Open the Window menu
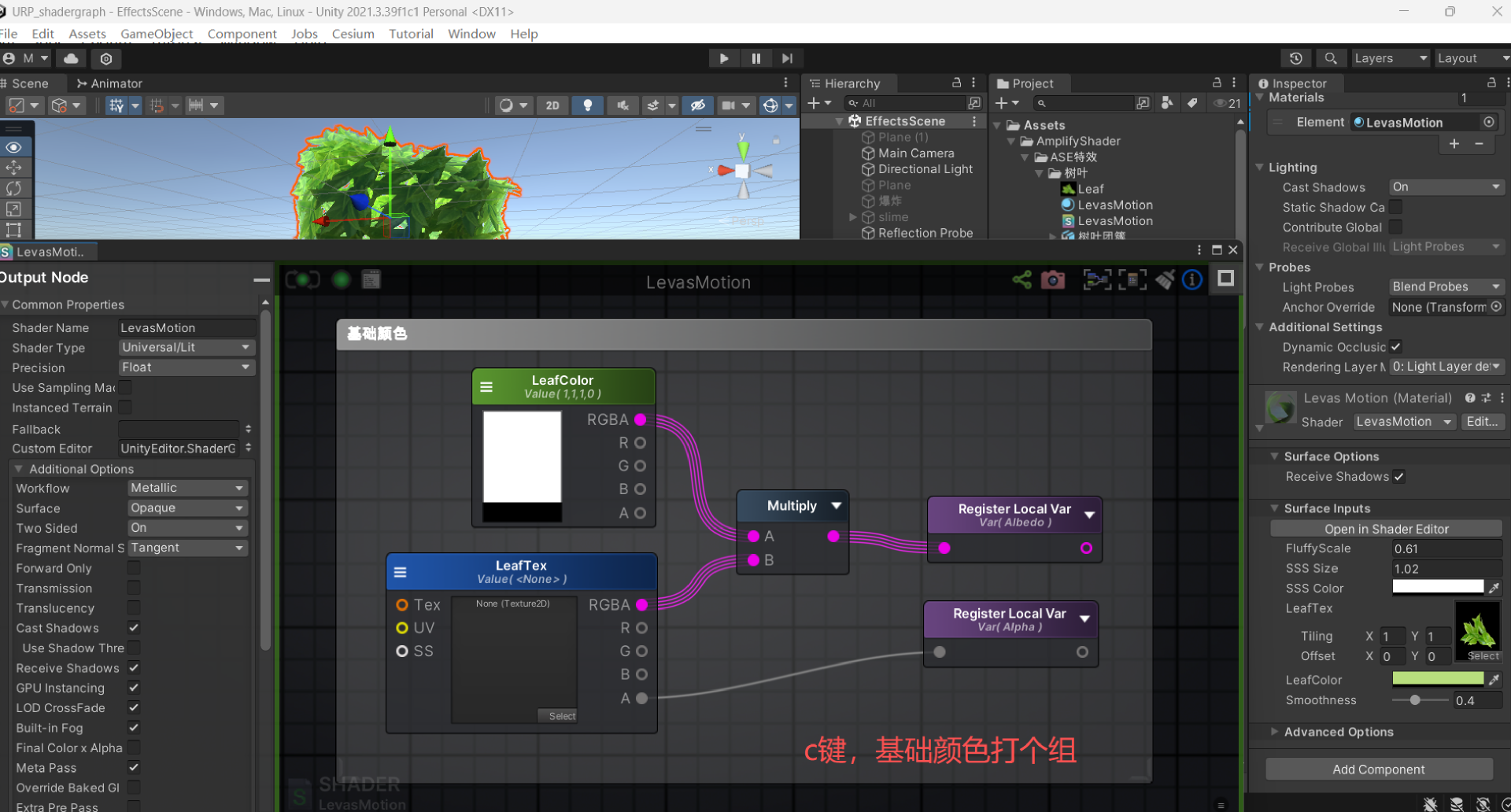Screen dimensions: 1511x812 point(471,34)
